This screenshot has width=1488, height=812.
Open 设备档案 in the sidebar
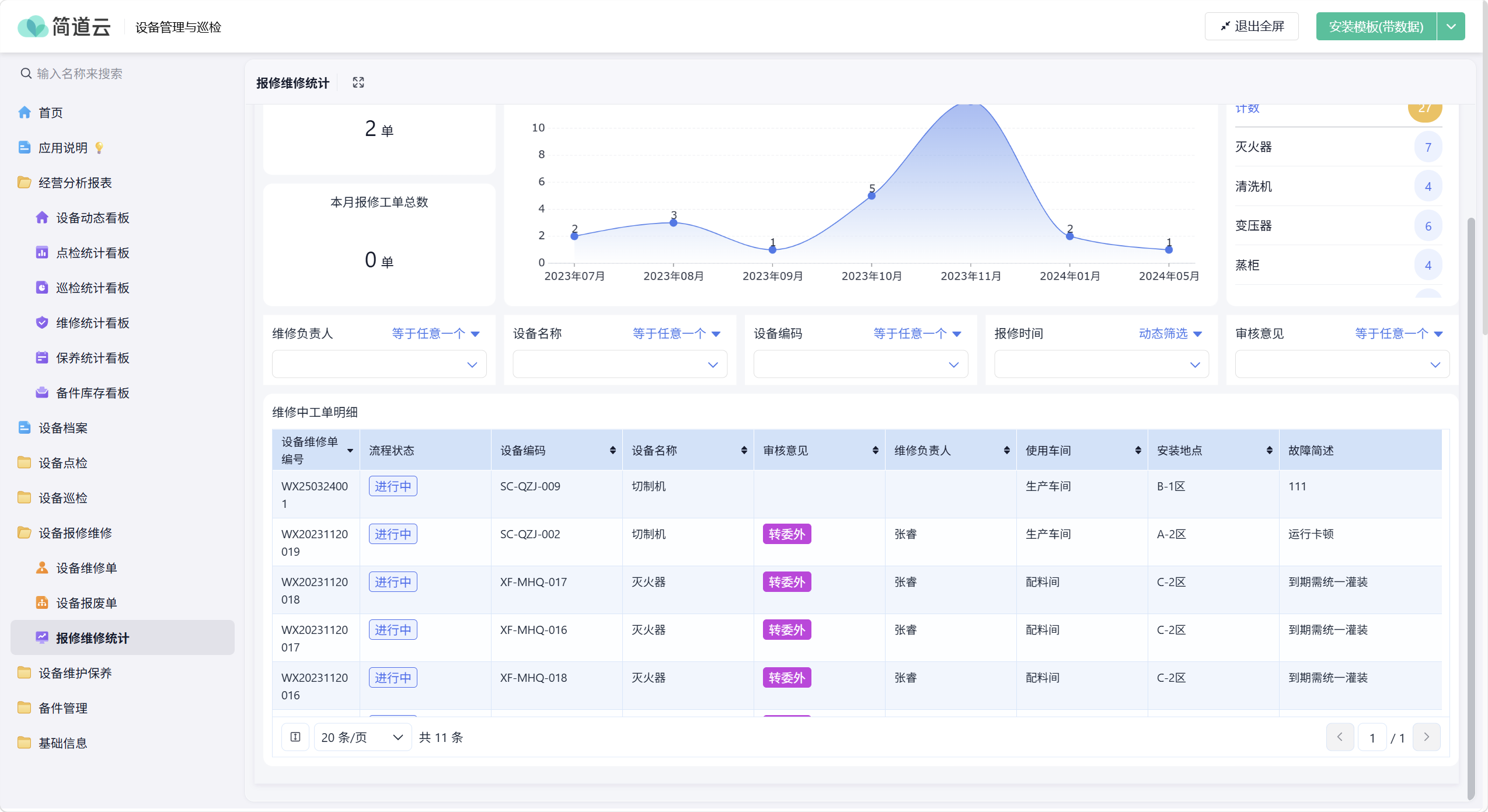coord(63,428)
